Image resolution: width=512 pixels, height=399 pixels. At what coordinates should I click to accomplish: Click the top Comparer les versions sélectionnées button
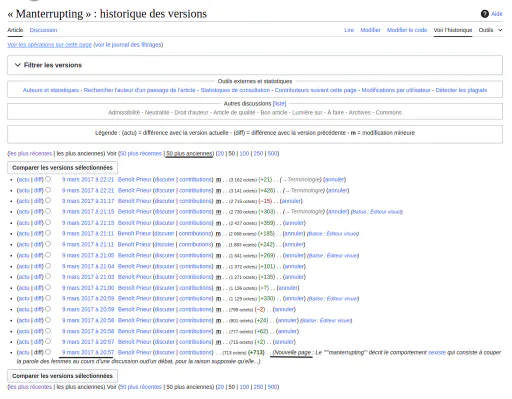(62, 168)
